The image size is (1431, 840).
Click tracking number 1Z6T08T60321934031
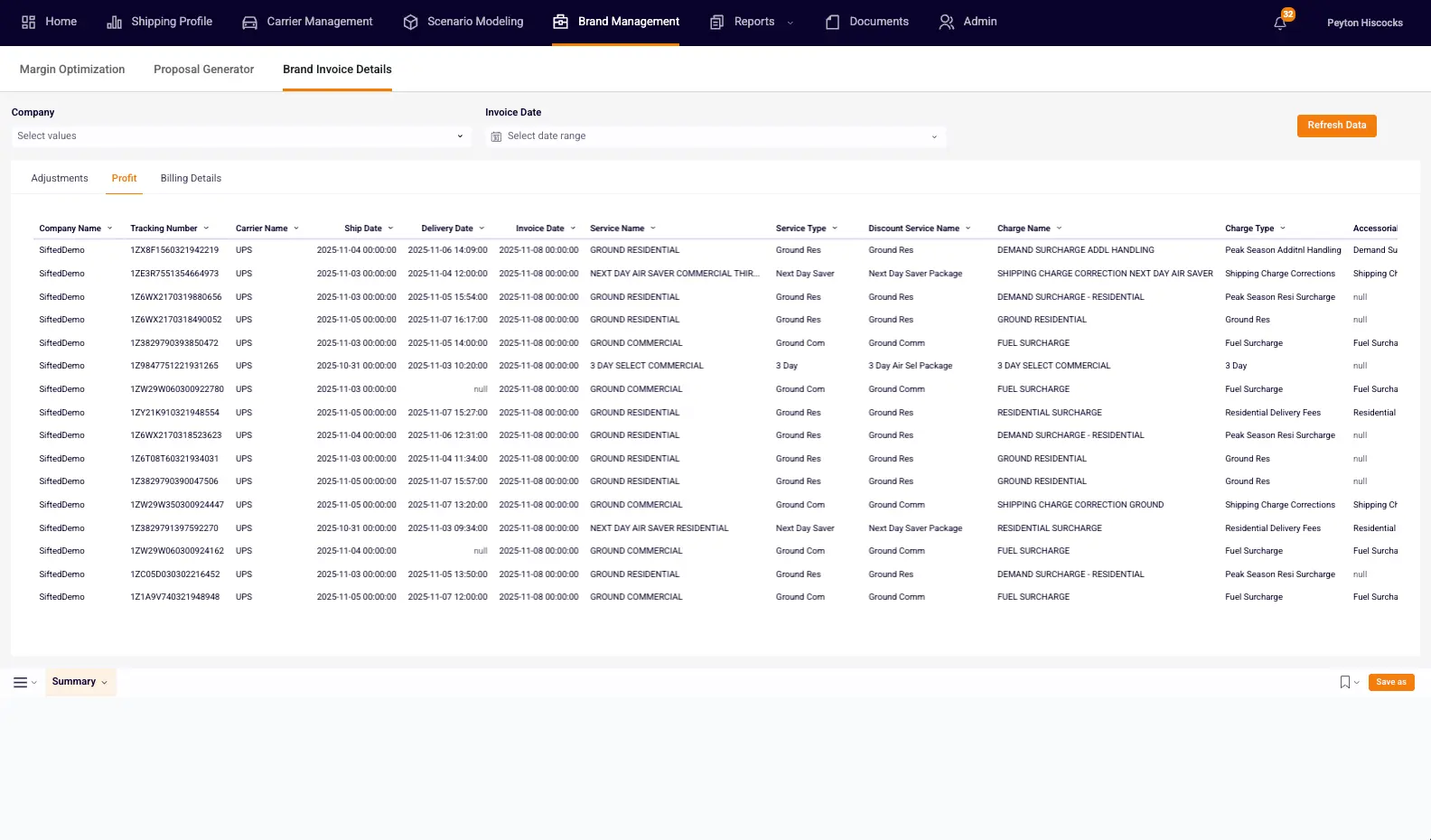click(174, 459)
